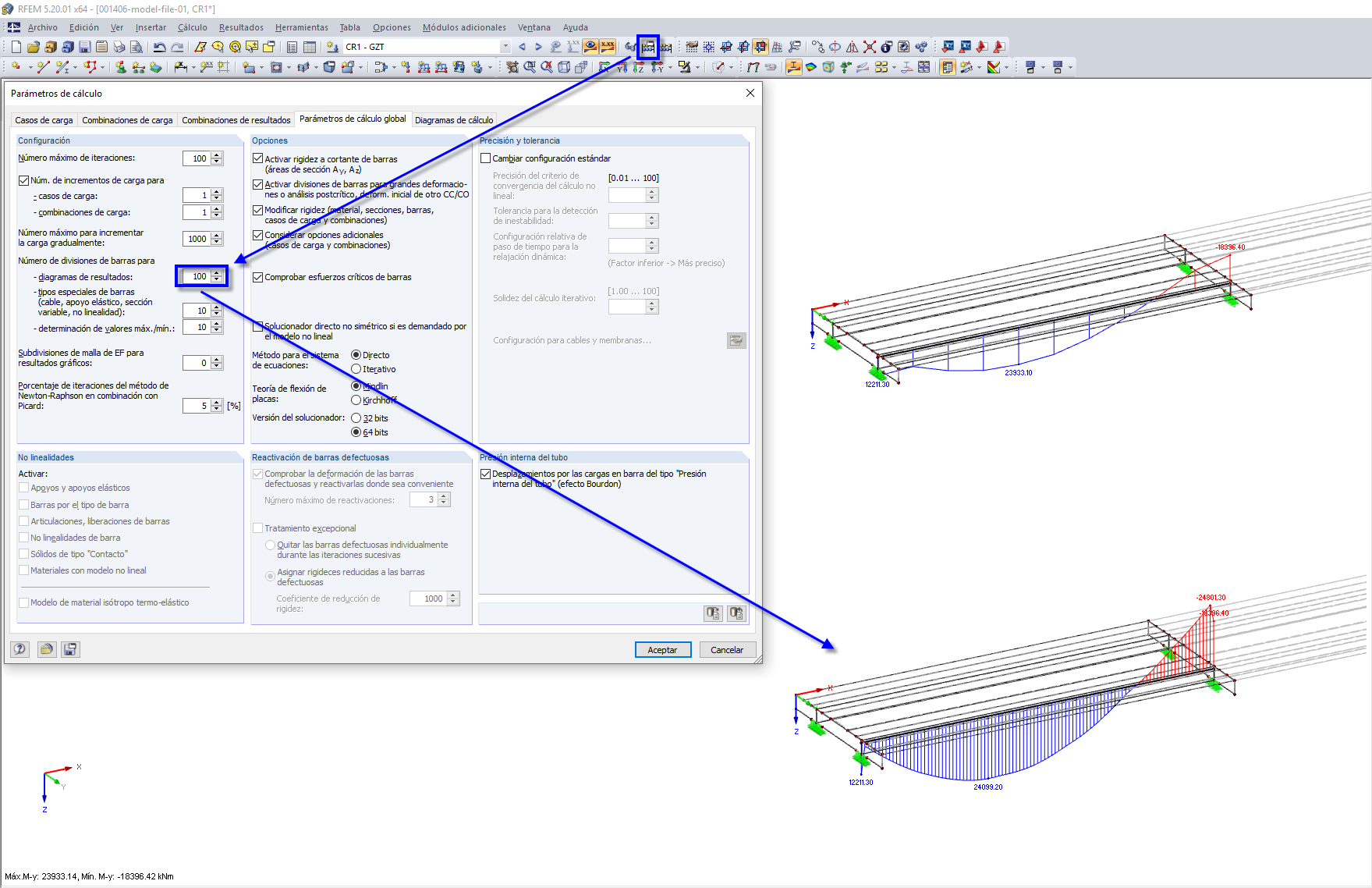This screenshot has height=888, width=1372.
Task: Open the 'Resultados' menu
Action: (x=241, y=27)
